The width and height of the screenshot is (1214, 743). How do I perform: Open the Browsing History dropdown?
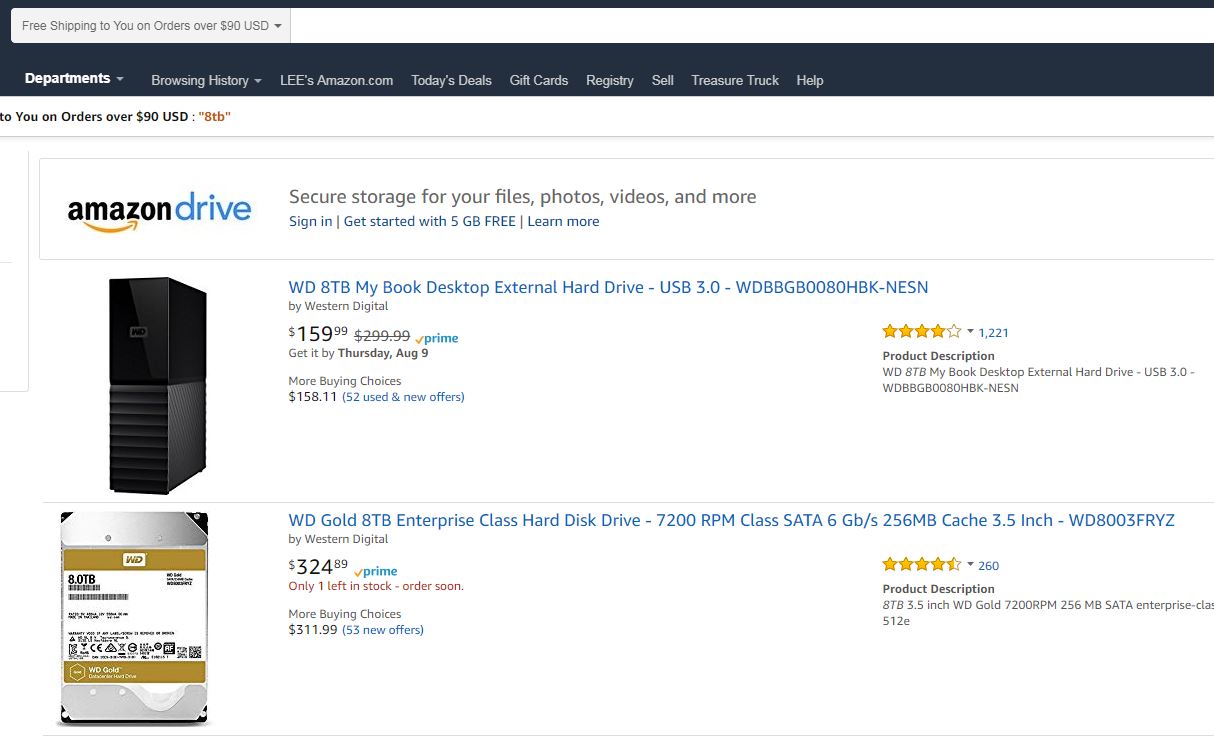point(206,80)
